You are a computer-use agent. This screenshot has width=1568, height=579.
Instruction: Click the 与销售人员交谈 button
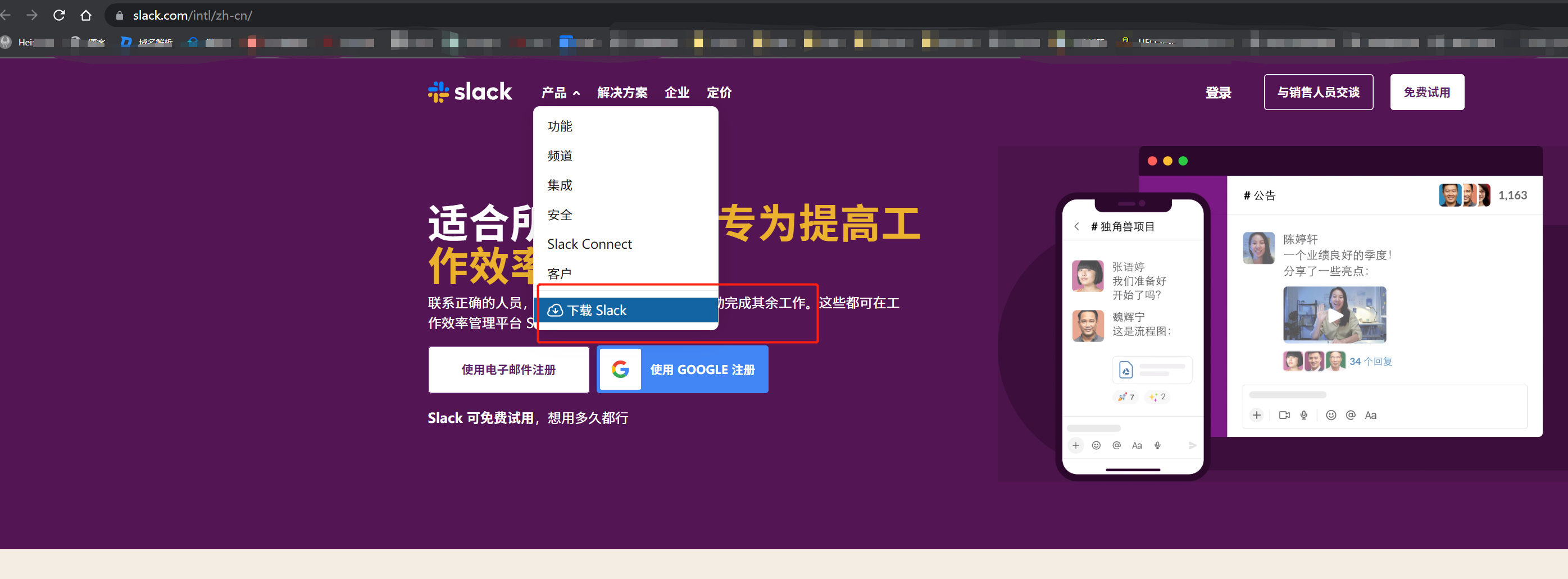pyautogui.click(x=1318, y=92)
